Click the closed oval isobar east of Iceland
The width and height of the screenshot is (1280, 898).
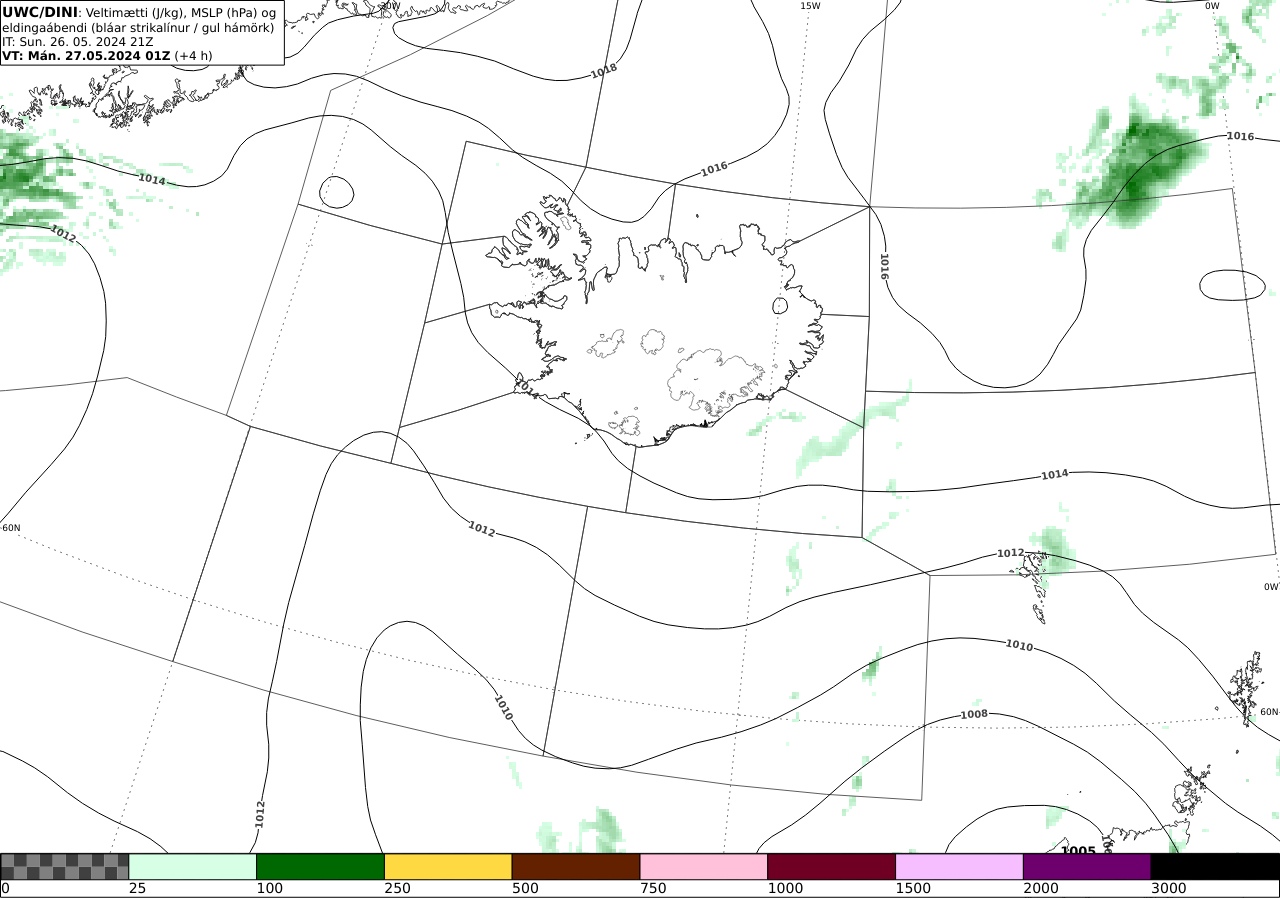coord(1232,285)
